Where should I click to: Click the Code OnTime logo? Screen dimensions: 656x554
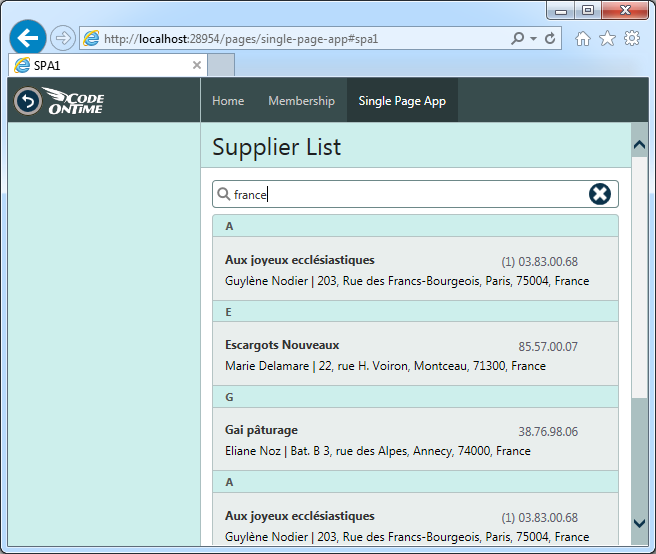click(74, 101)
